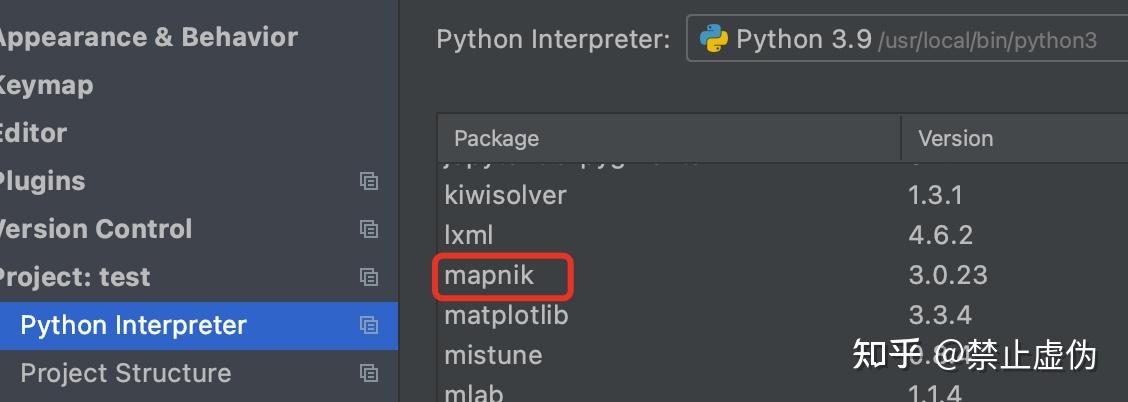
Task: Click the project-level icon beside Project: test
Action: coord(369,277)
